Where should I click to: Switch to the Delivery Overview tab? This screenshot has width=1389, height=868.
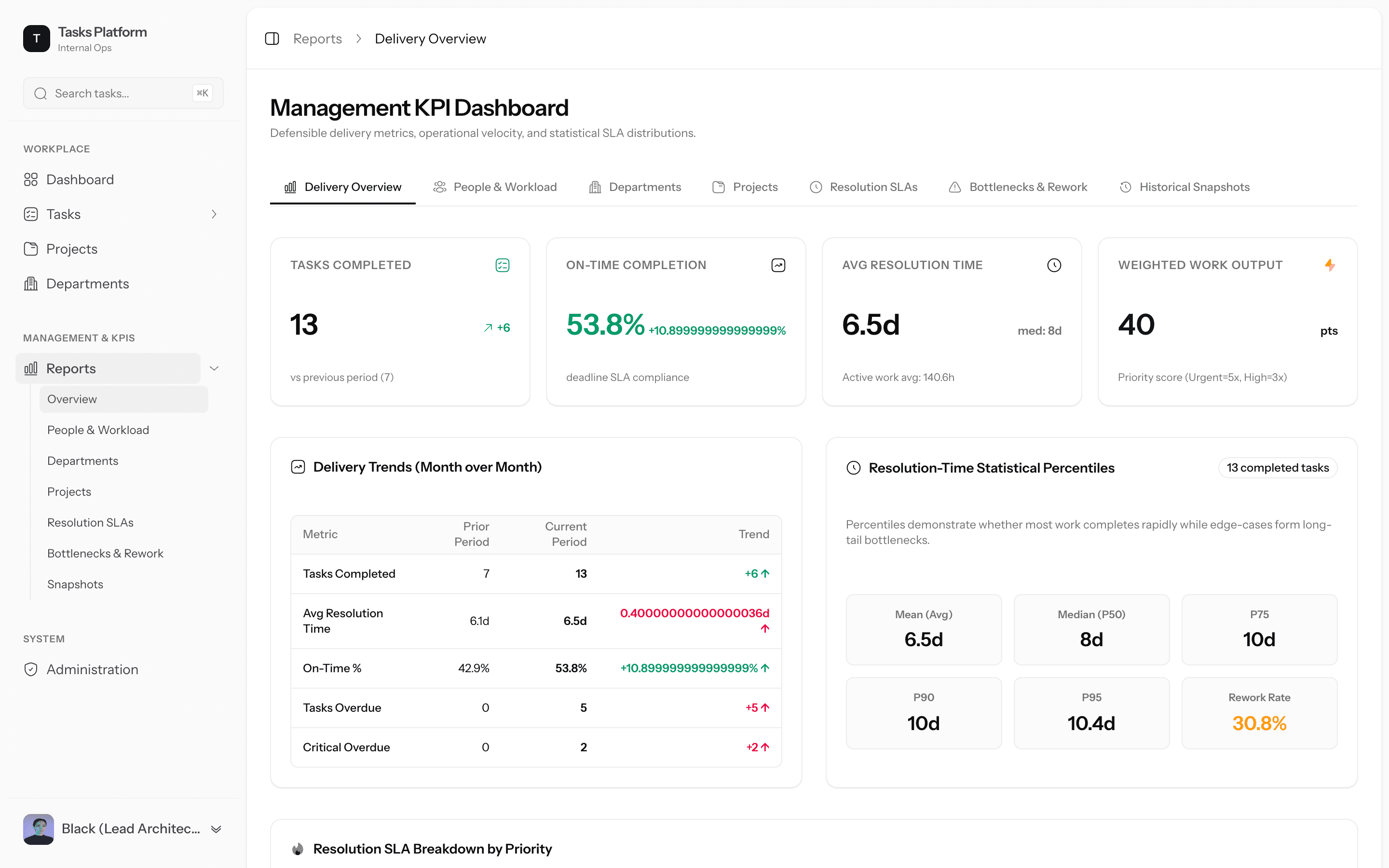tap(342, 187)
